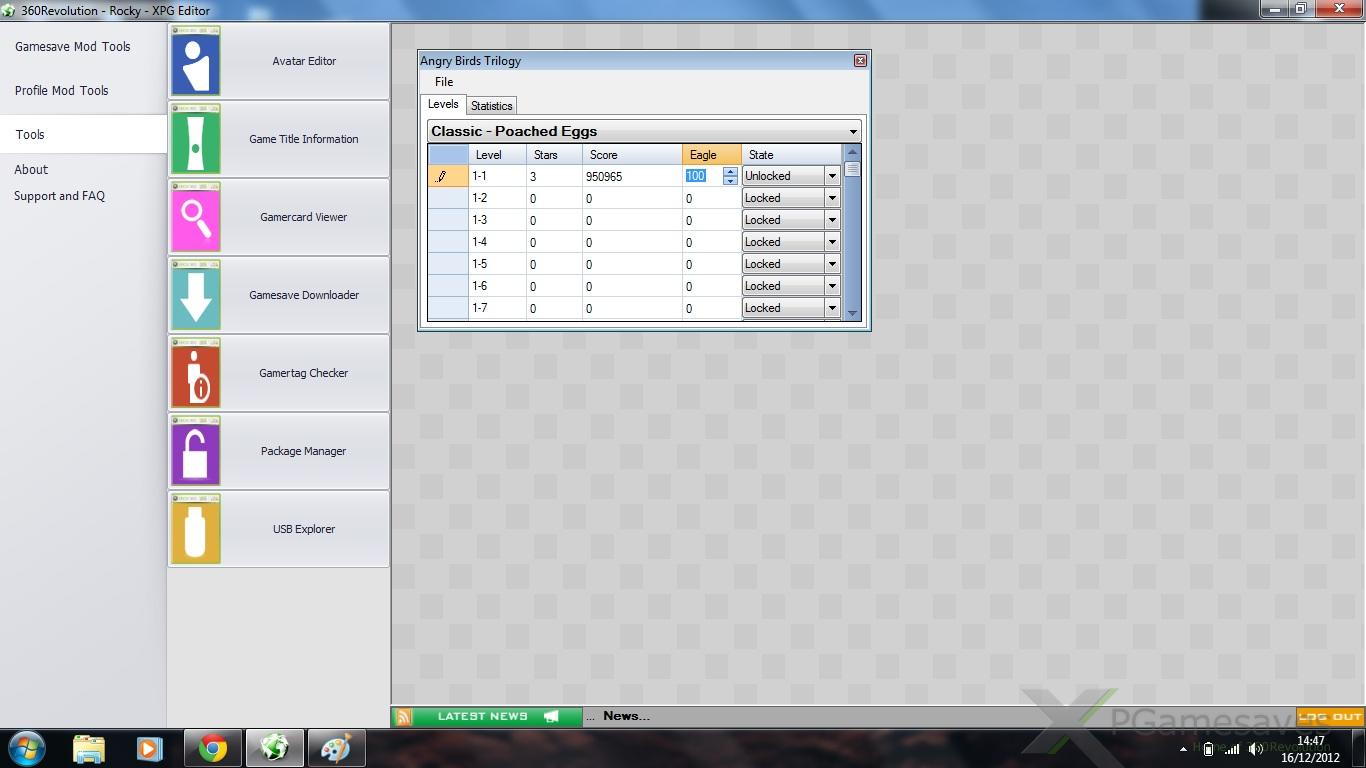
Task: Open the Gamertag Checker icon
Action: pyautogui.click(x=196, y=373)
